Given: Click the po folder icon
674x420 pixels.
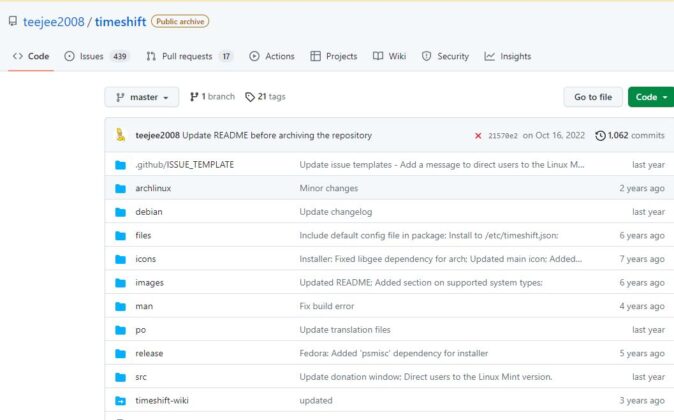Looking at the screenshot, I should coord(121,330).
